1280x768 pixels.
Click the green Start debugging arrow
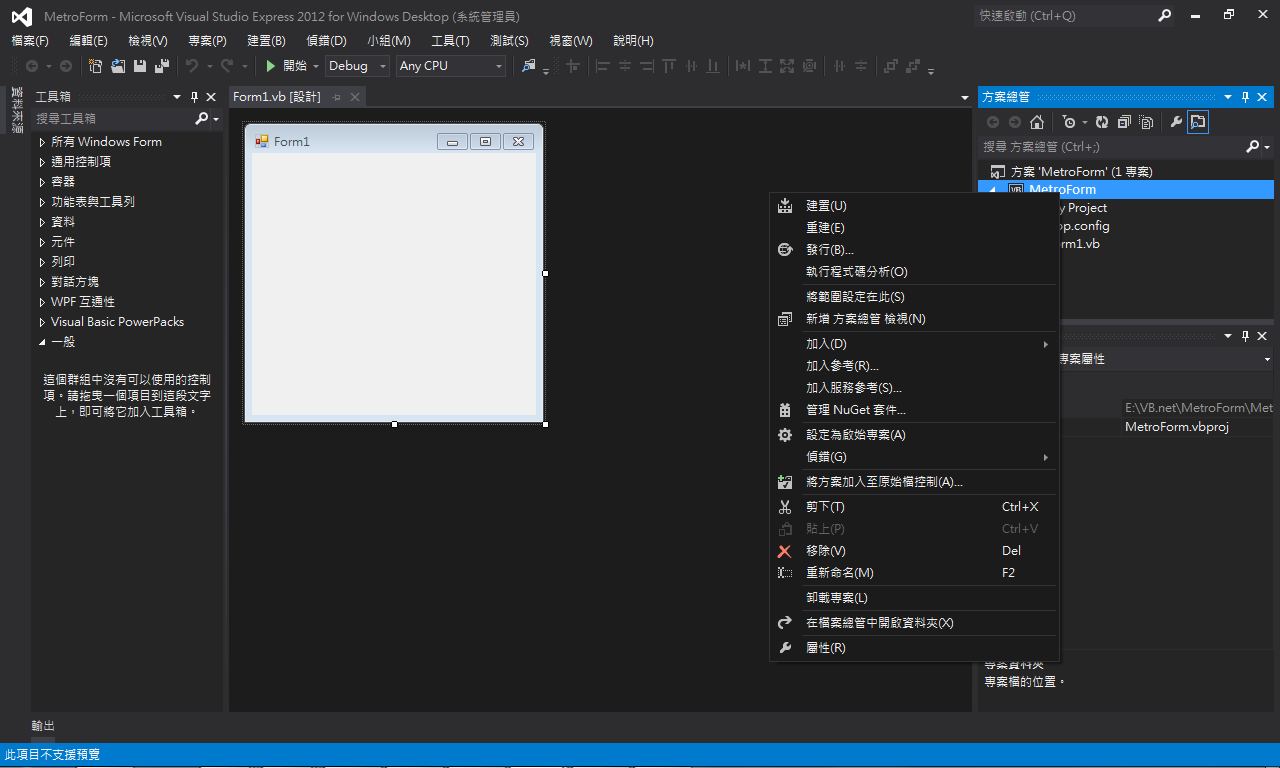(270, 66)
